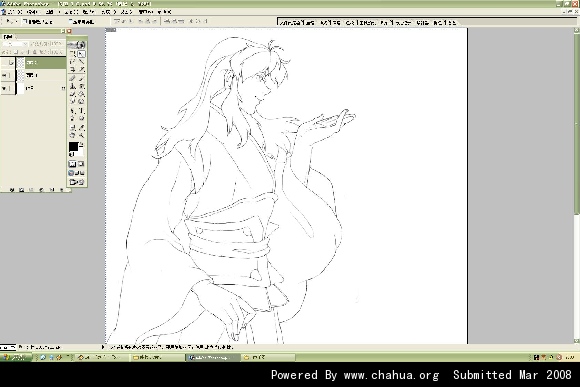Switch to Quick Mask mode

pos(81,164)
